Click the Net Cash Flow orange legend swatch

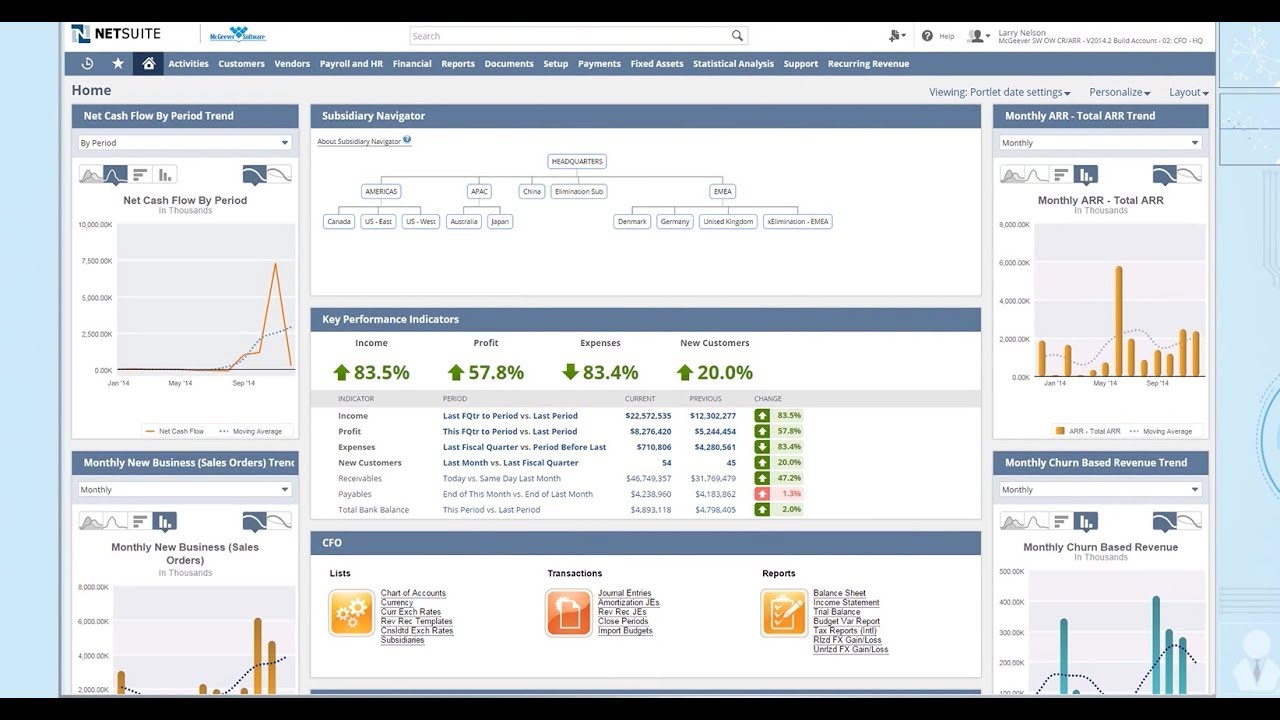tap(150, 431)
